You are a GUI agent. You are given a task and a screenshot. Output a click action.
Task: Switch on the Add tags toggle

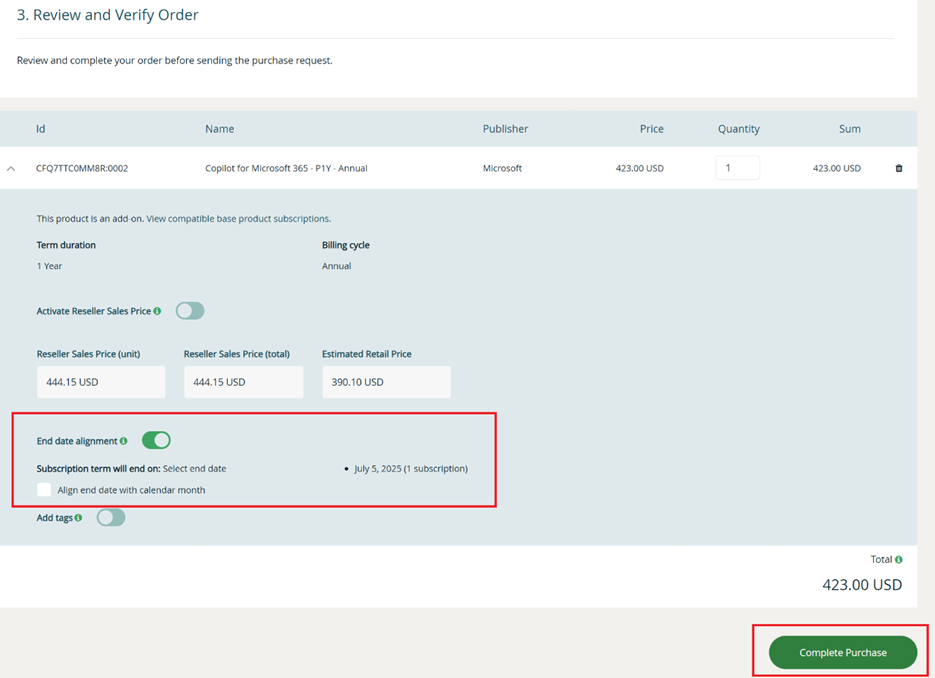click(111, 517)
